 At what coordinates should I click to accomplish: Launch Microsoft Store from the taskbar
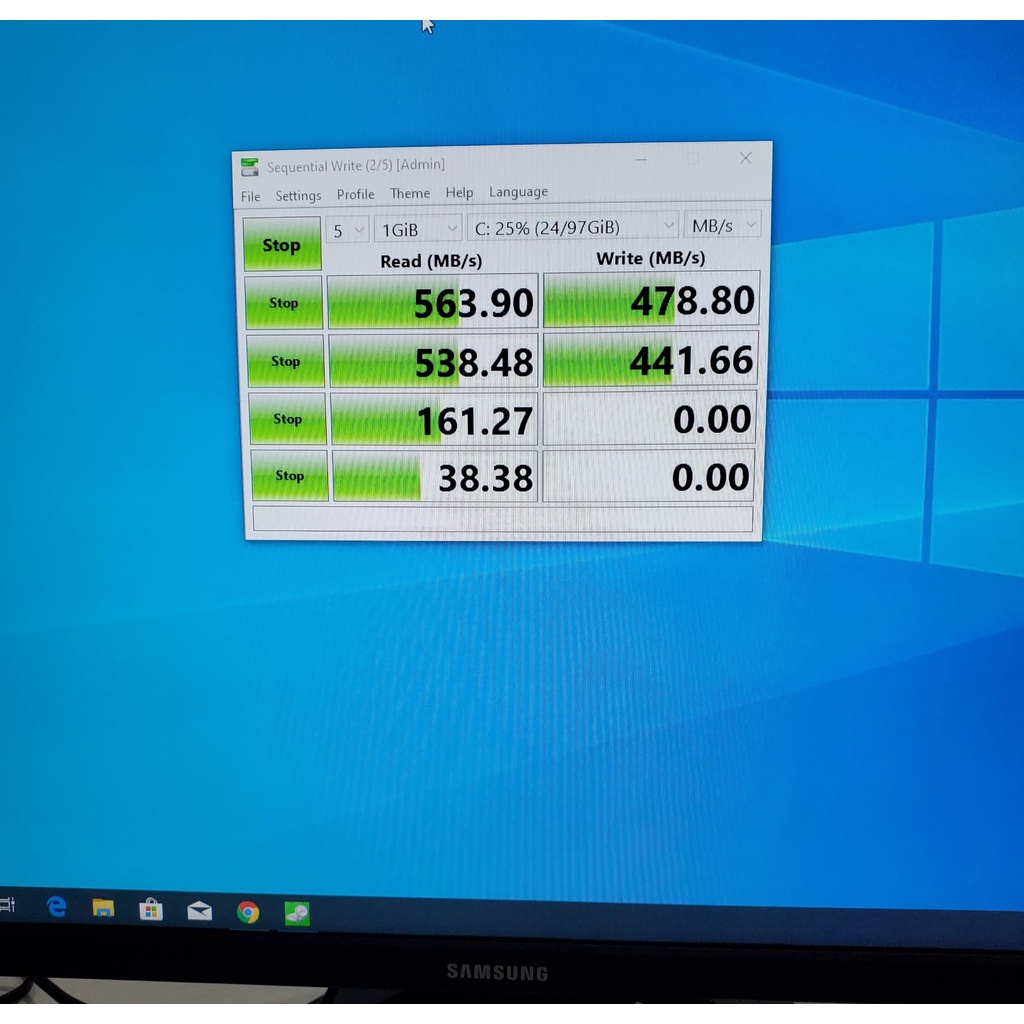click(x=151, y=909)
